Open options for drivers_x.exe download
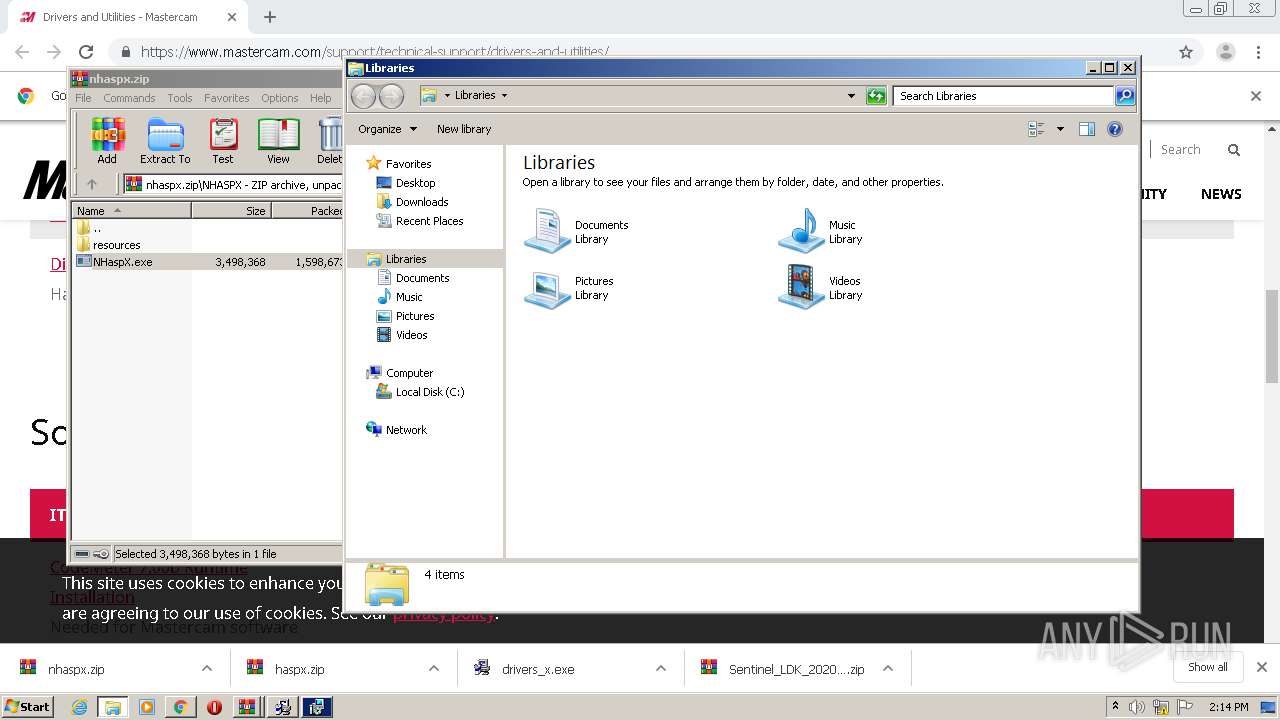 coord(661,669)
